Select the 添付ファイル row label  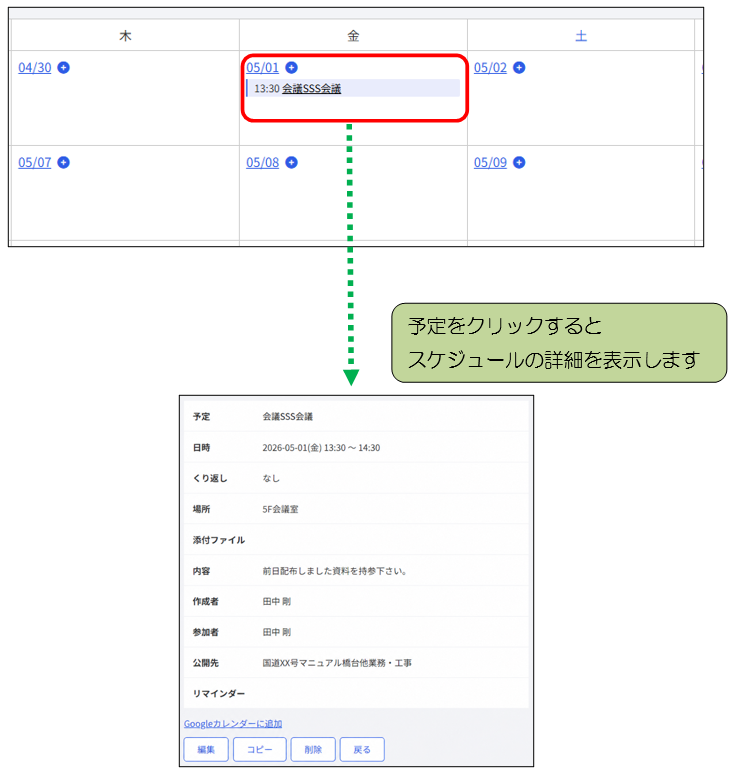[219, 540]
